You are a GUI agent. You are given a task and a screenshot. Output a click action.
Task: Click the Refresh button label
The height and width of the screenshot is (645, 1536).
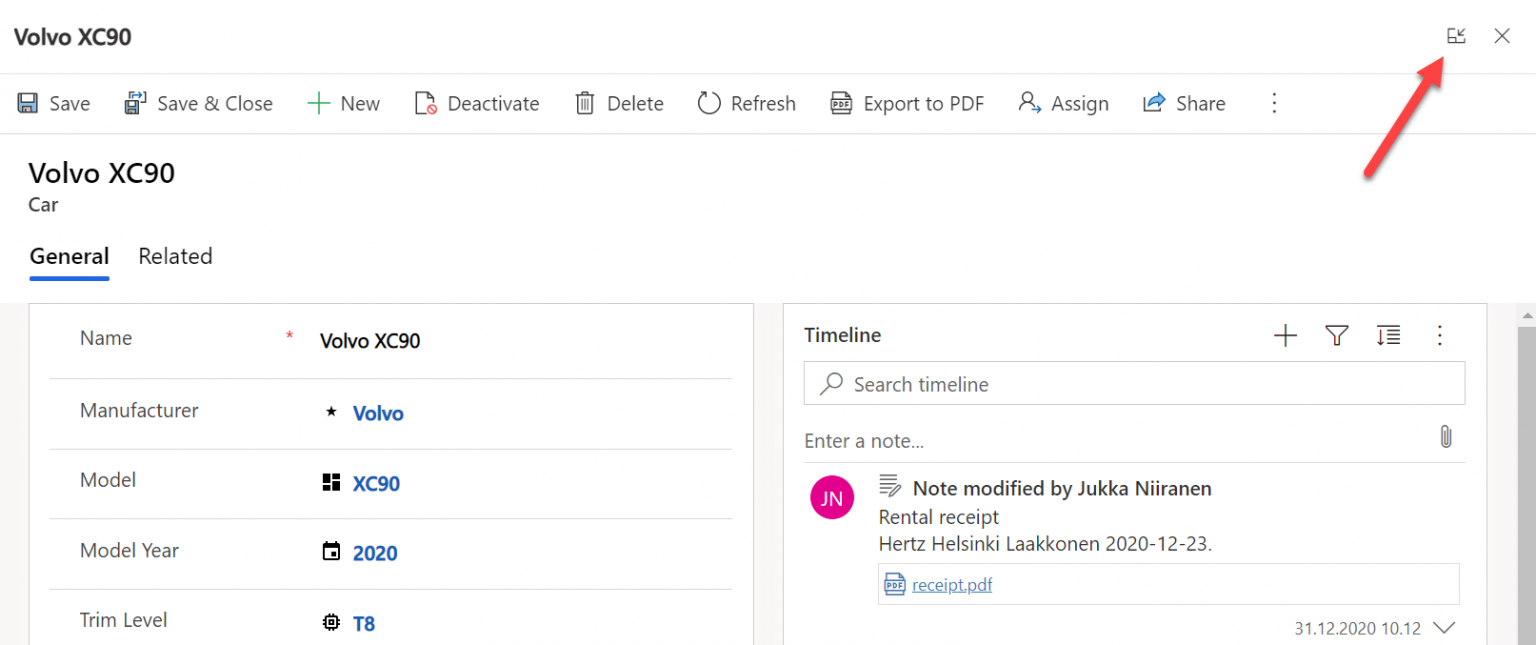(x=763, y=104)
